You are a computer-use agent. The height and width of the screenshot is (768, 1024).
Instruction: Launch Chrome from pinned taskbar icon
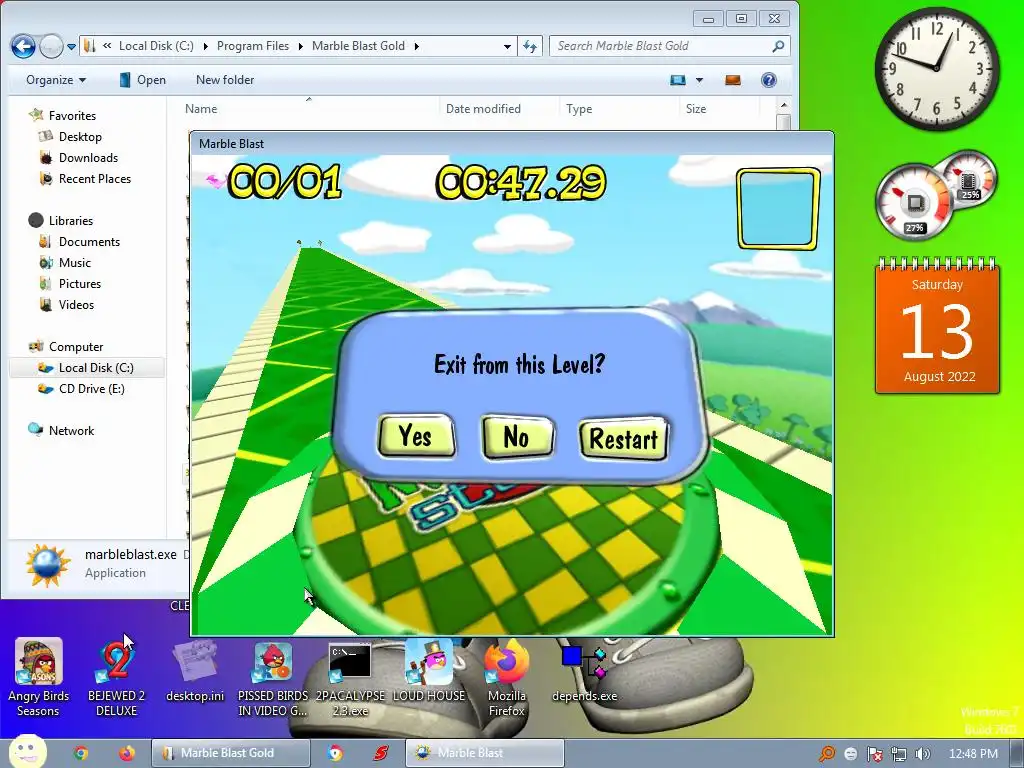80,753
